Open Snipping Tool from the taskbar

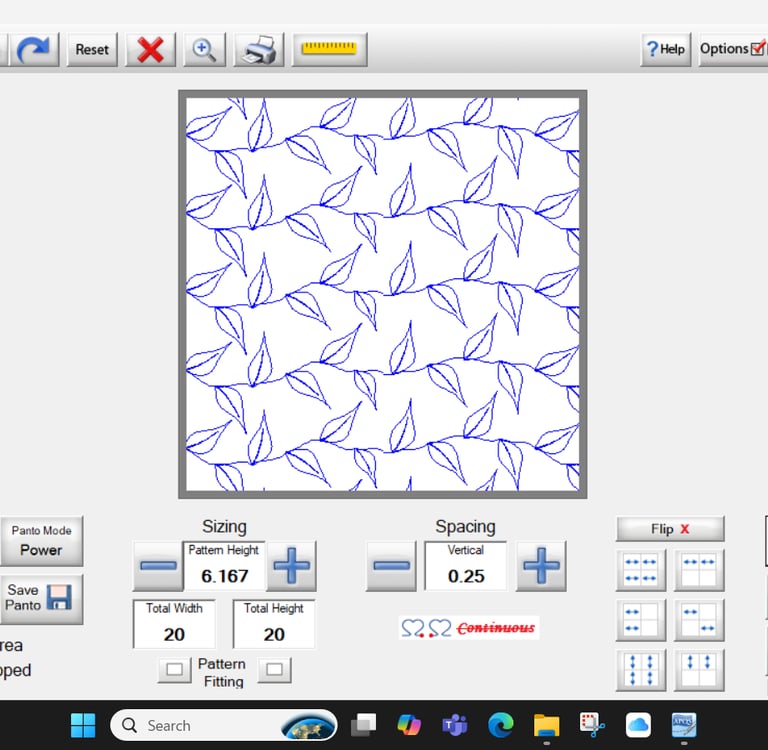click(x=592, y=725)
